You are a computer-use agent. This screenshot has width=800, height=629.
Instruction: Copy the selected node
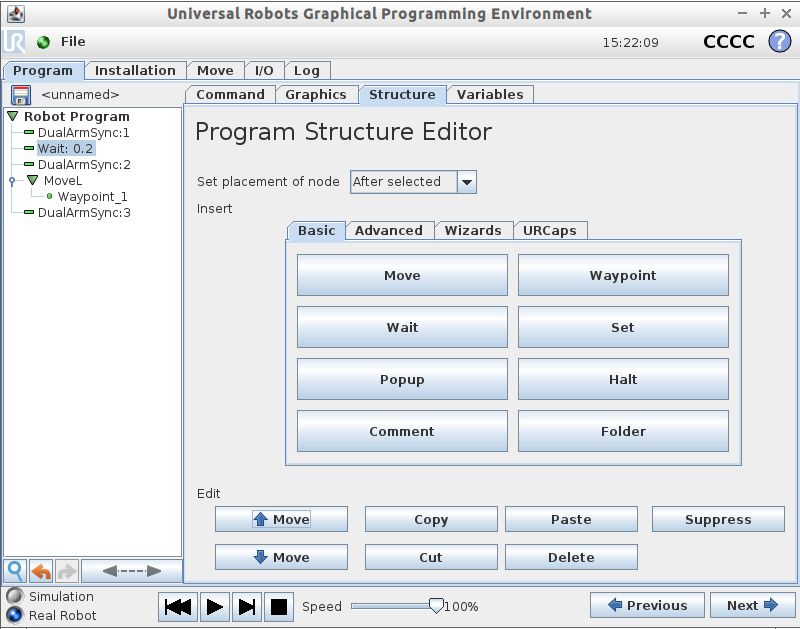click(431, 519)
